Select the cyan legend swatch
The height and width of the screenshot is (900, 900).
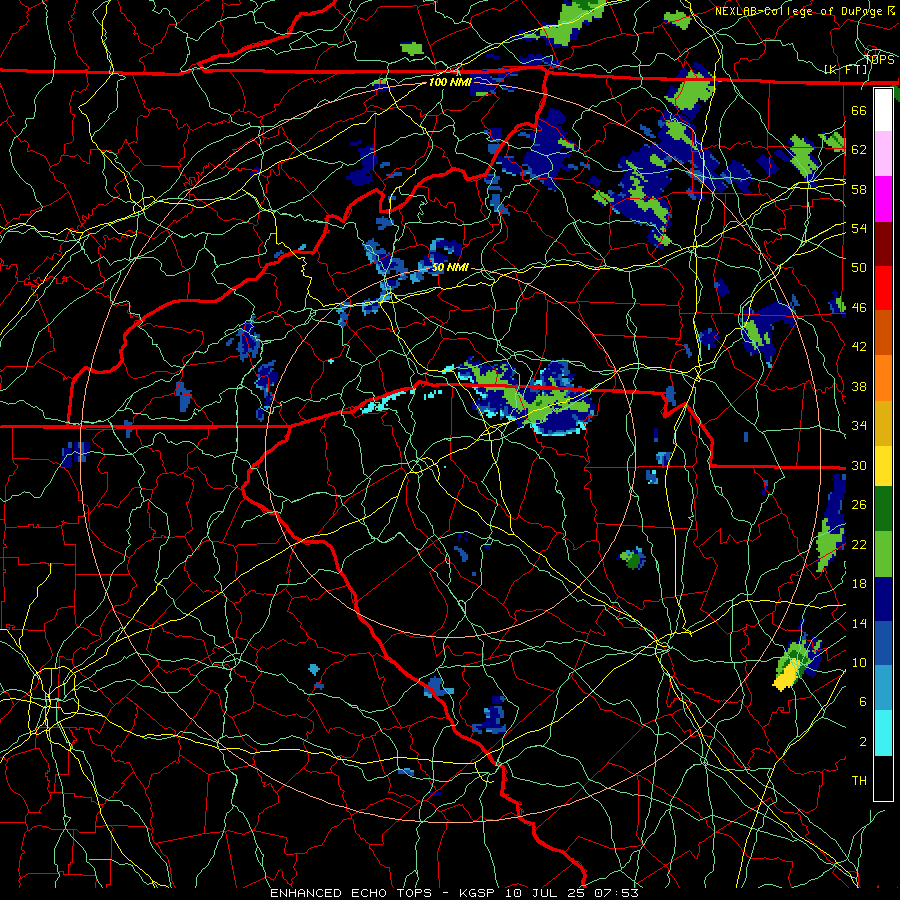point(883,733)
